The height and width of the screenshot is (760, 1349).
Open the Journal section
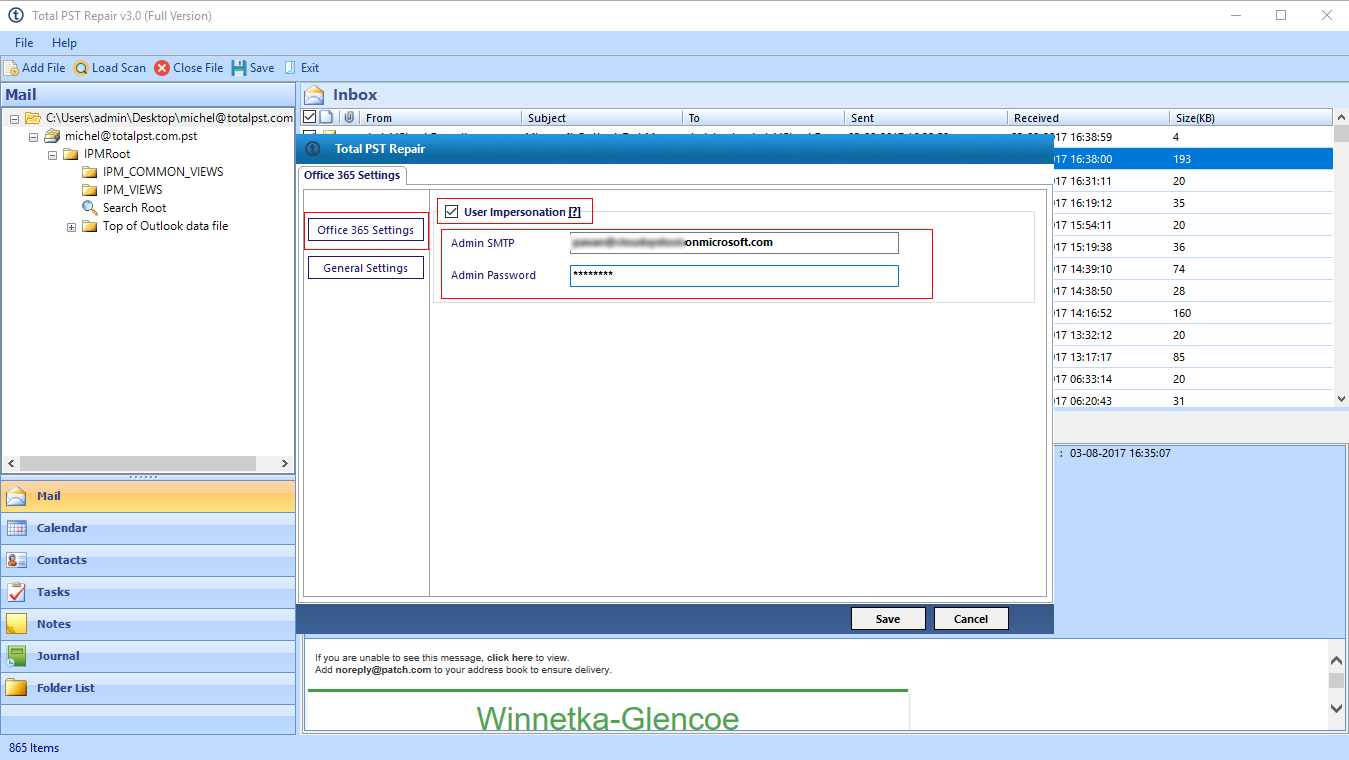148,656
